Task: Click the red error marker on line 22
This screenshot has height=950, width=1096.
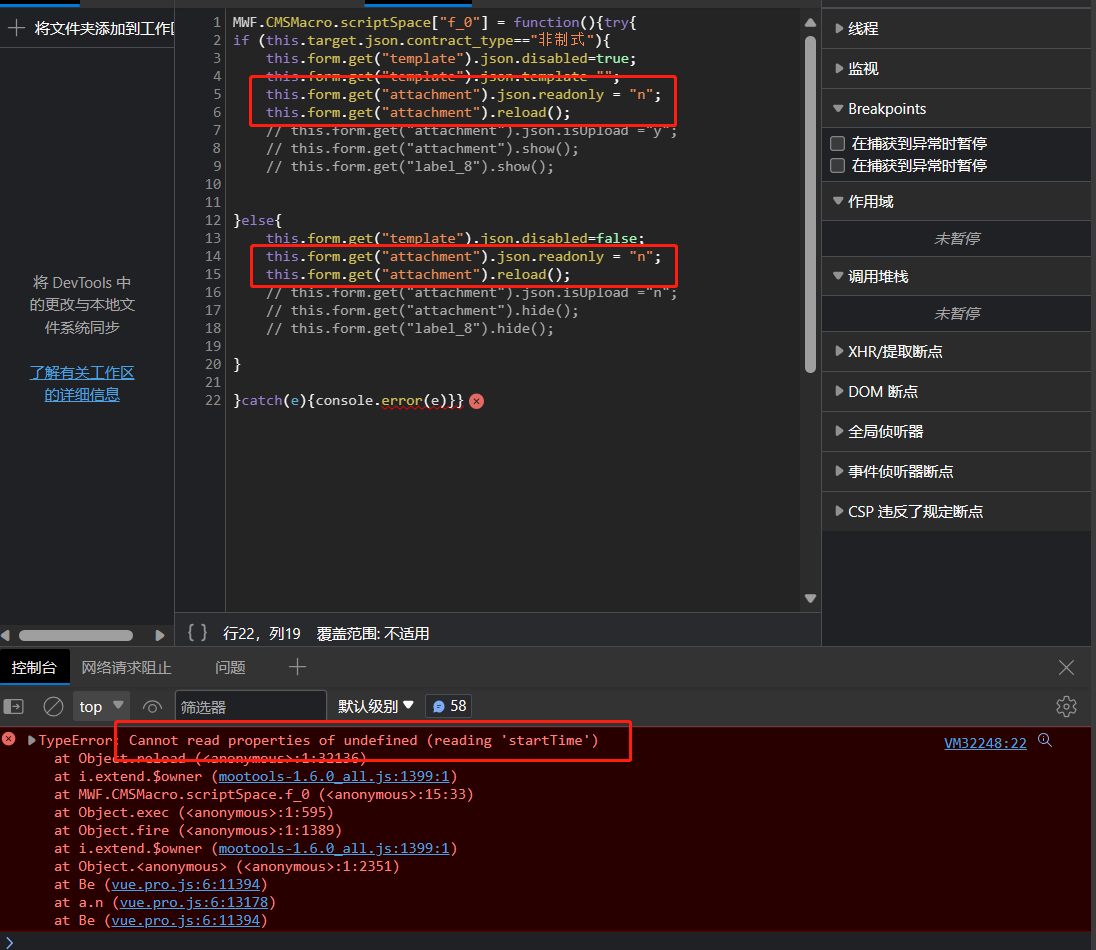Action: (x=477, y=401)
